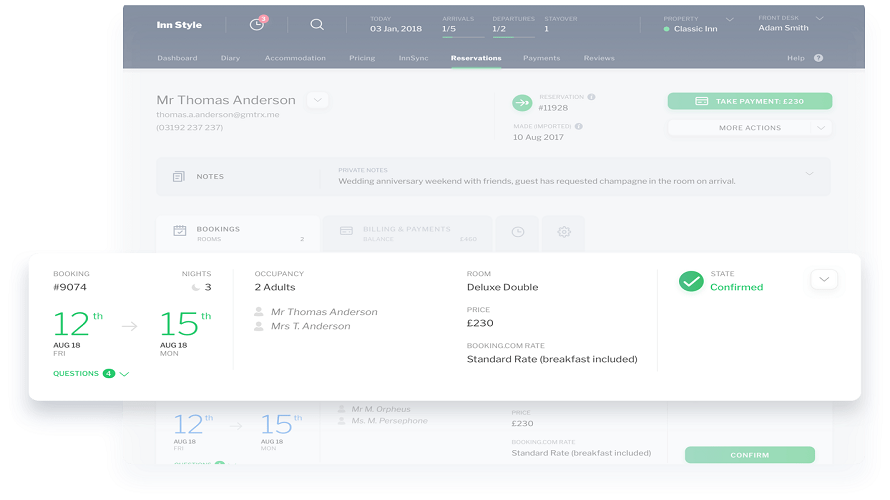Click the Billing & Payments card icon
The height and width of the screenshot is (500, 890).
[x=346, y=230]
